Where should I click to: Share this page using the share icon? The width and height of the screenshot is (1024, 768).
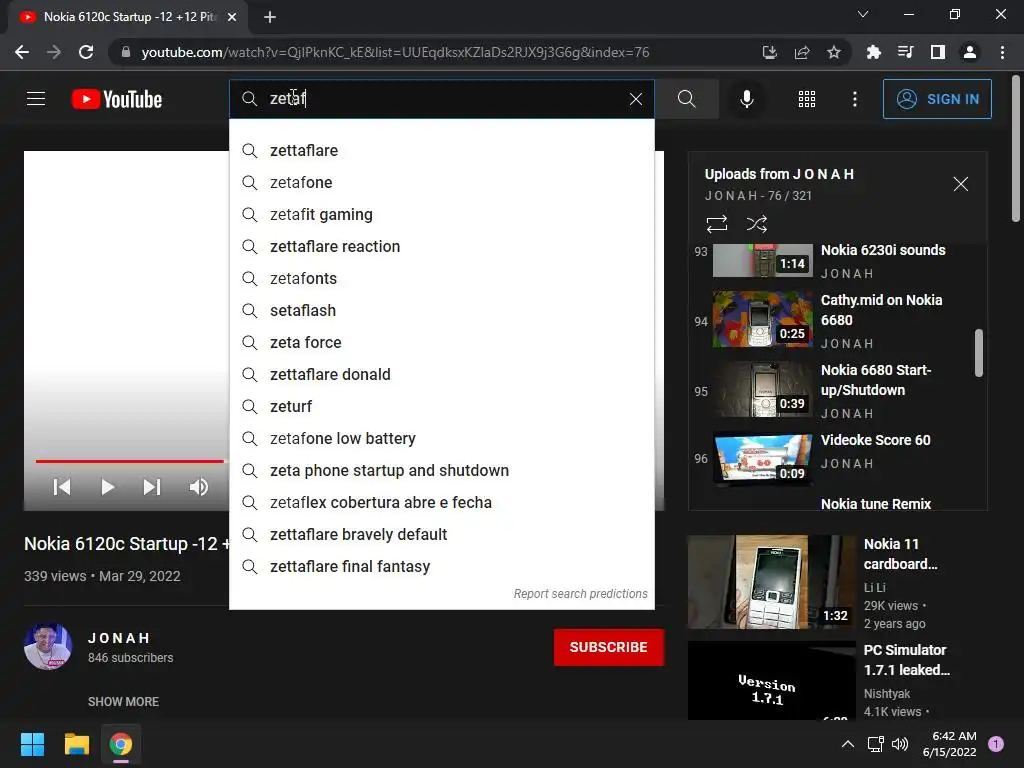(801, 52)
